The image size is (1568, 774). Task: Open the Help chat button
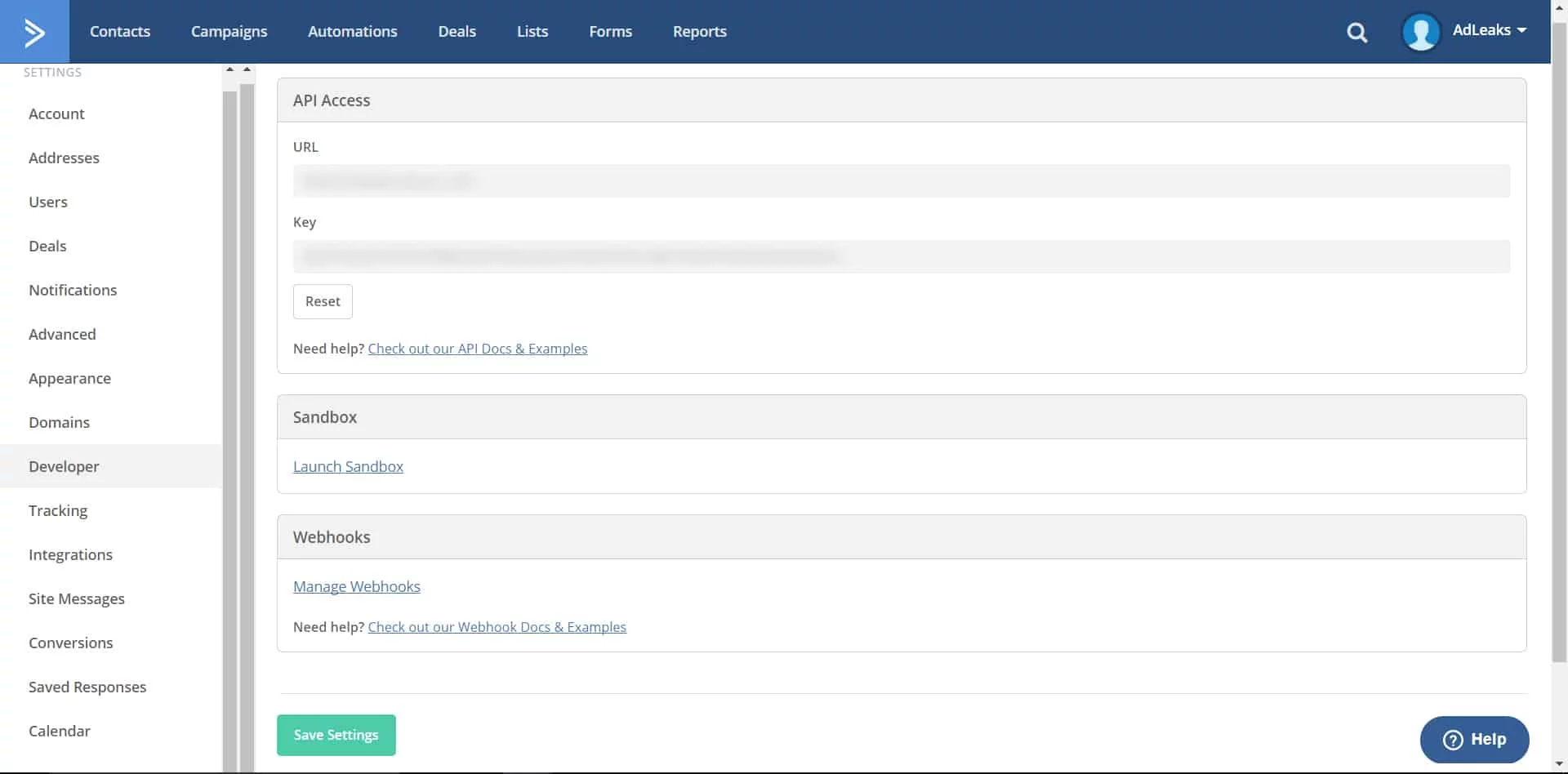(1474, 739)
